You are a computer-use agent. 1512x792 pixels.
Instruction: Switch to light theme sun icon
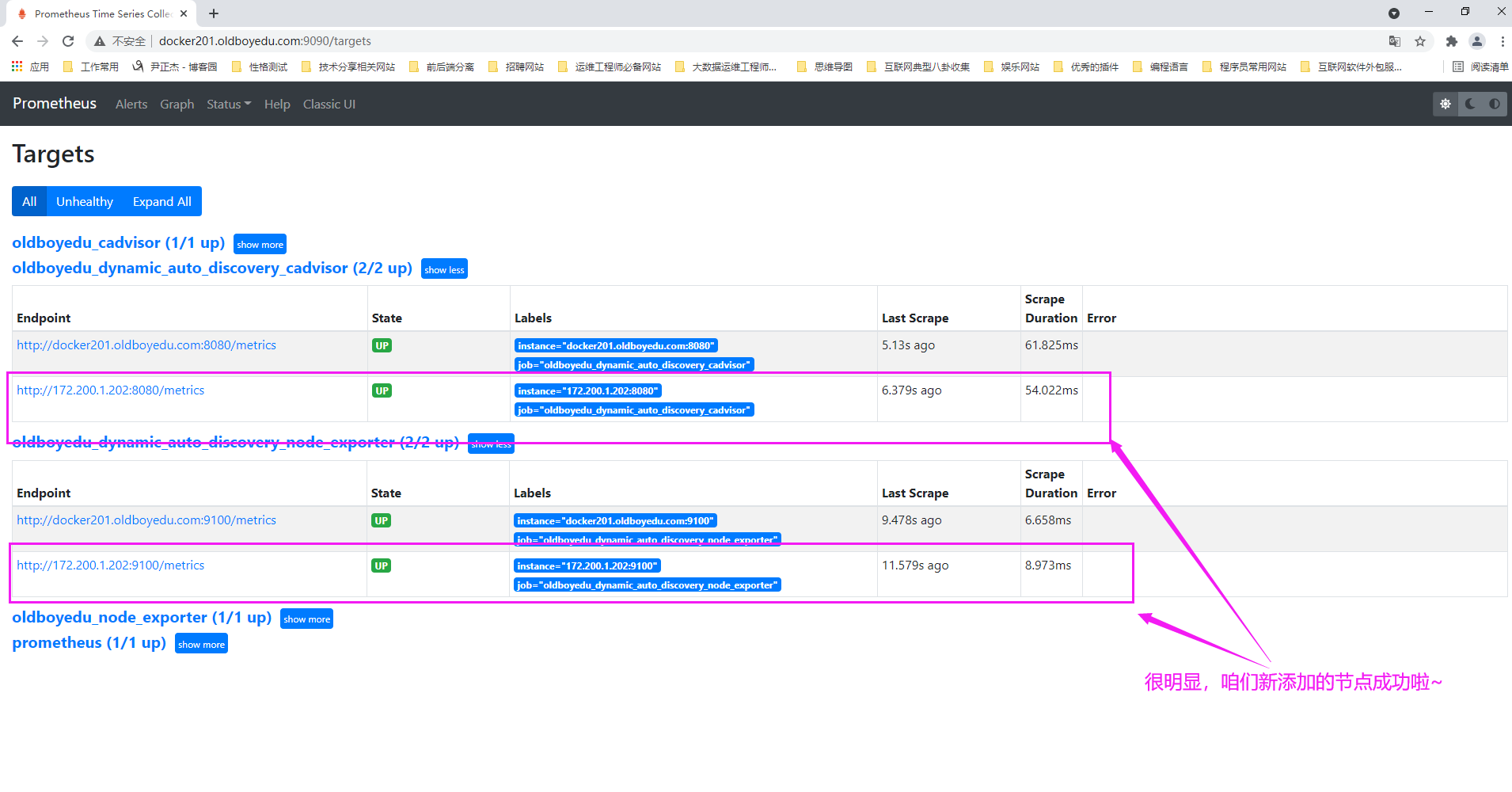click(1446, 104)
